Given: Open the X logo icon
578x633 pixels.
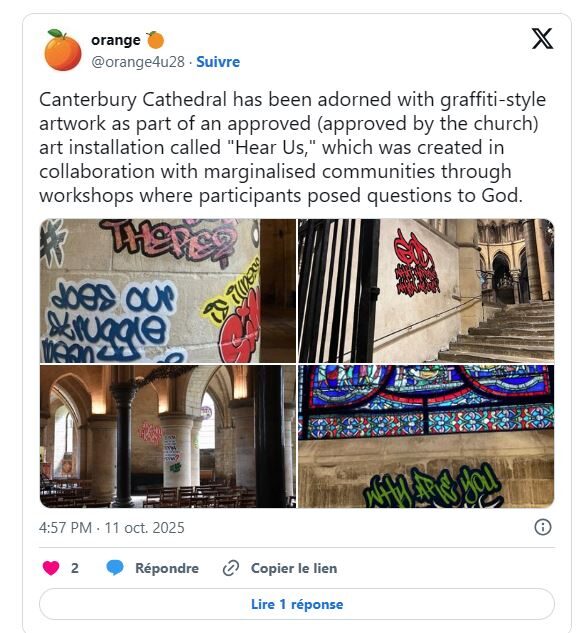Looking at the screenshot, I should click(542, 39).
